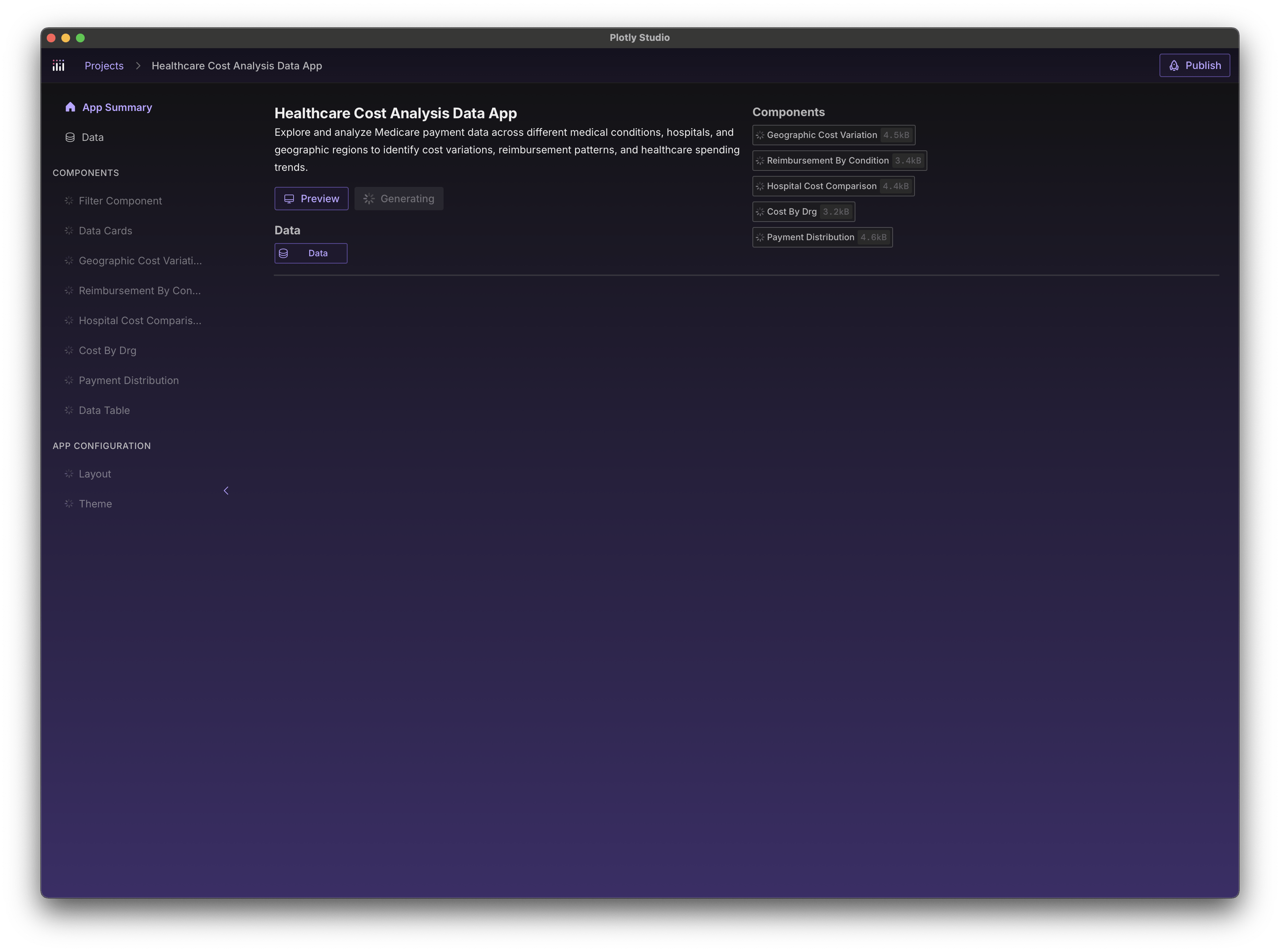
Task: Click spinner icon beside Theme
Action: 69,504
